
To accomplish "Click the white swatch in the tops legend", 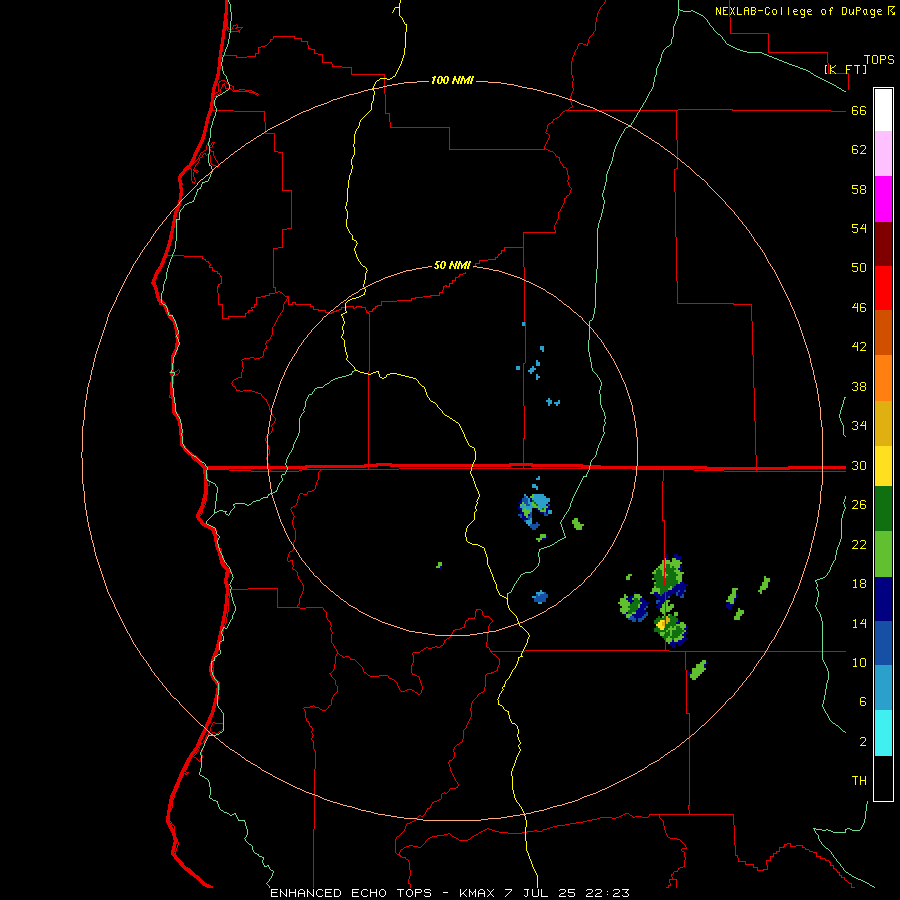I will click(883, 110).
